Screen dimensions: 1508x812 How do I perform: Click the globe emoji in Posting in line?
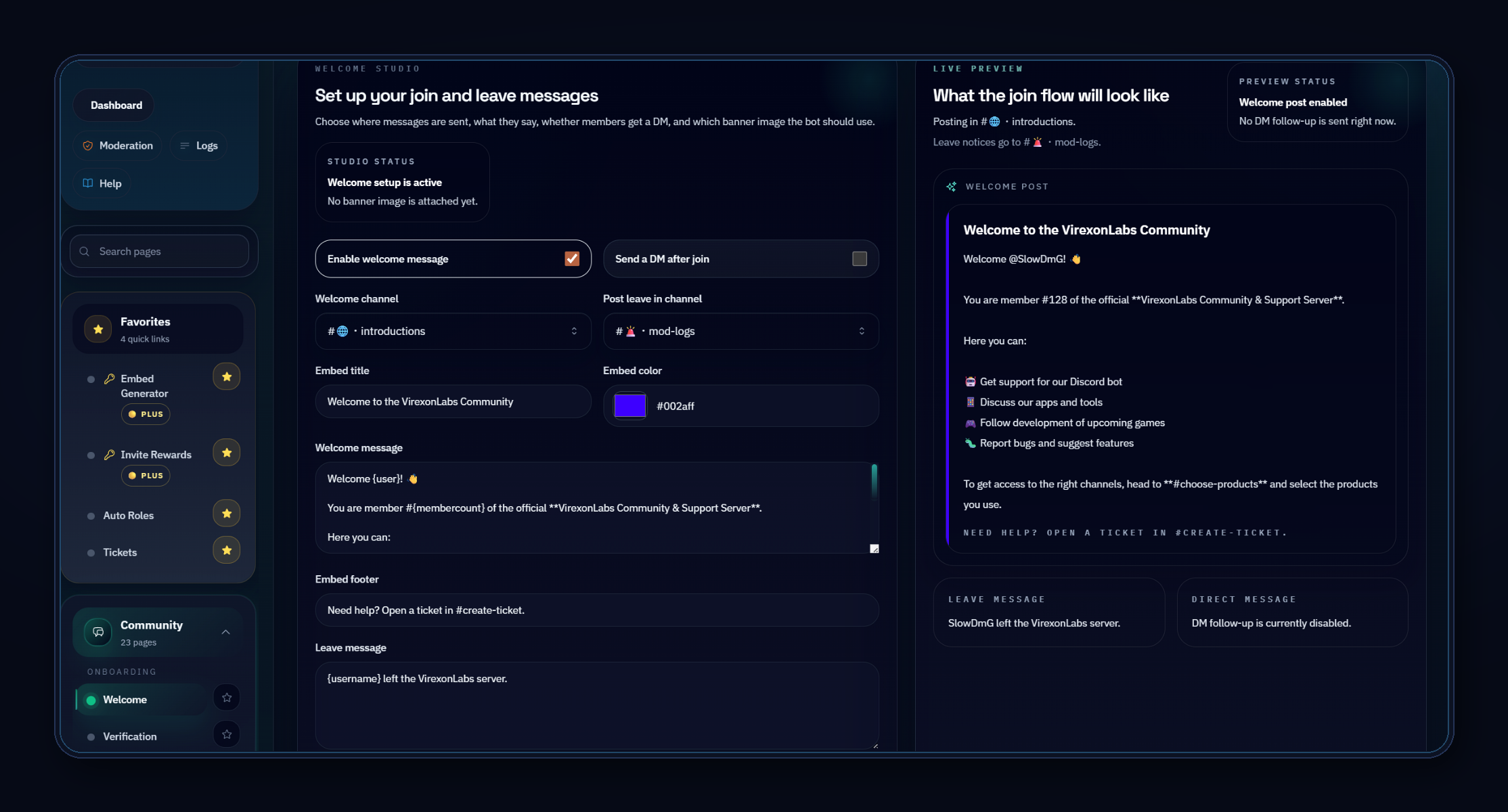pyautogui.click(x=994, y=122)
